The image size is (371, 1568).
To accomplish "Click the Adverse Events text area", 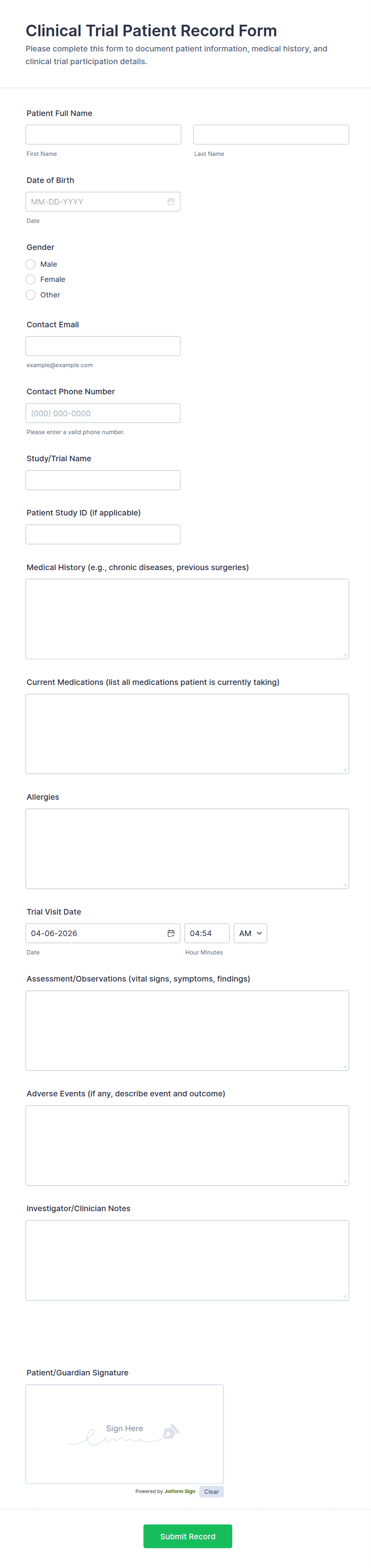I will (x=187, y=1145).
